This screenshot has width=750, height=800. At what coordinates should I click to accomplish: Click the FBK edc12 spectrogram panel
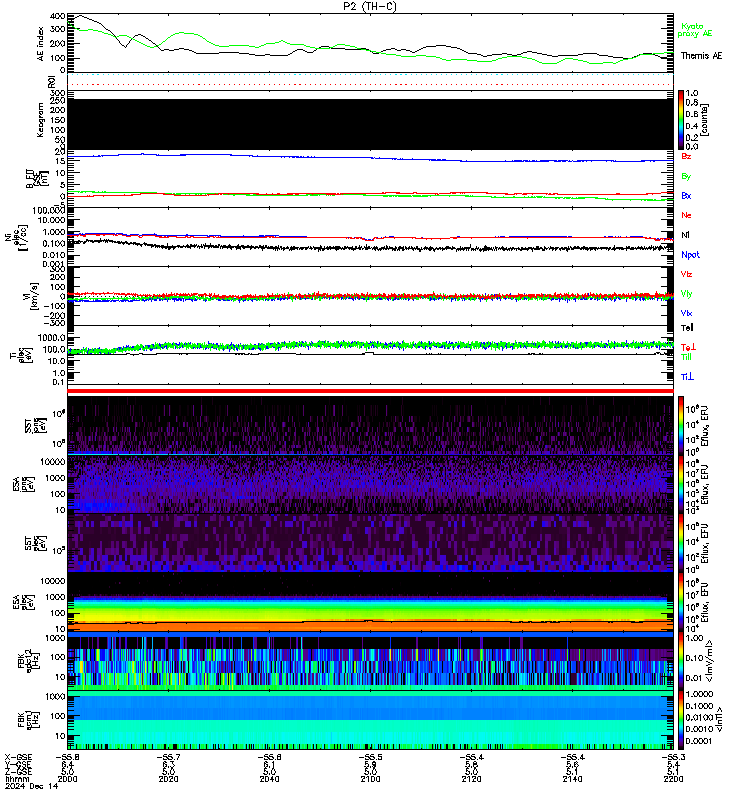[370, 661]
